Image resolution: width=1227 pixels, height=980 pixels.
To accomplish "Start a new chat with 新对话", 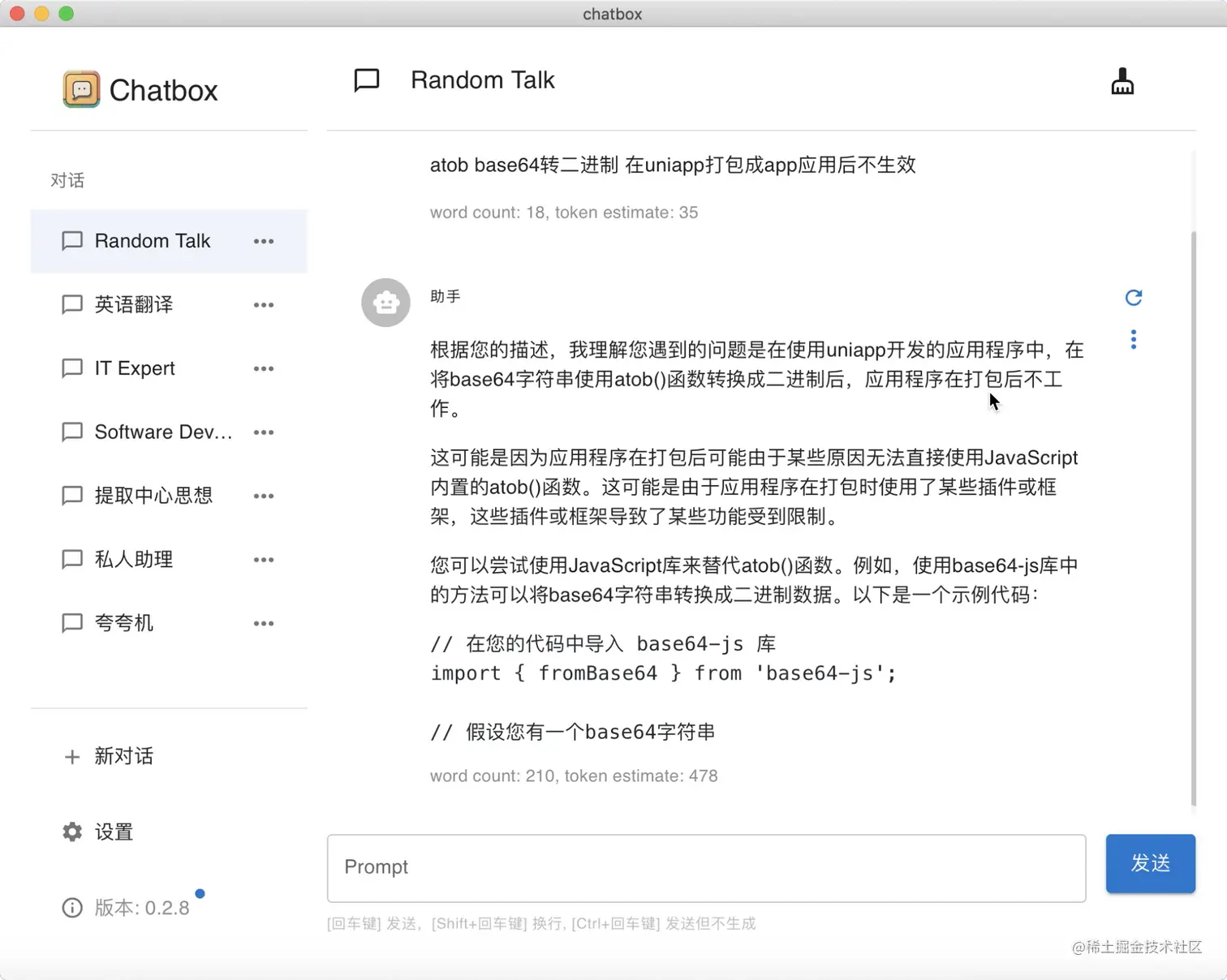I will tap(169, 756).
